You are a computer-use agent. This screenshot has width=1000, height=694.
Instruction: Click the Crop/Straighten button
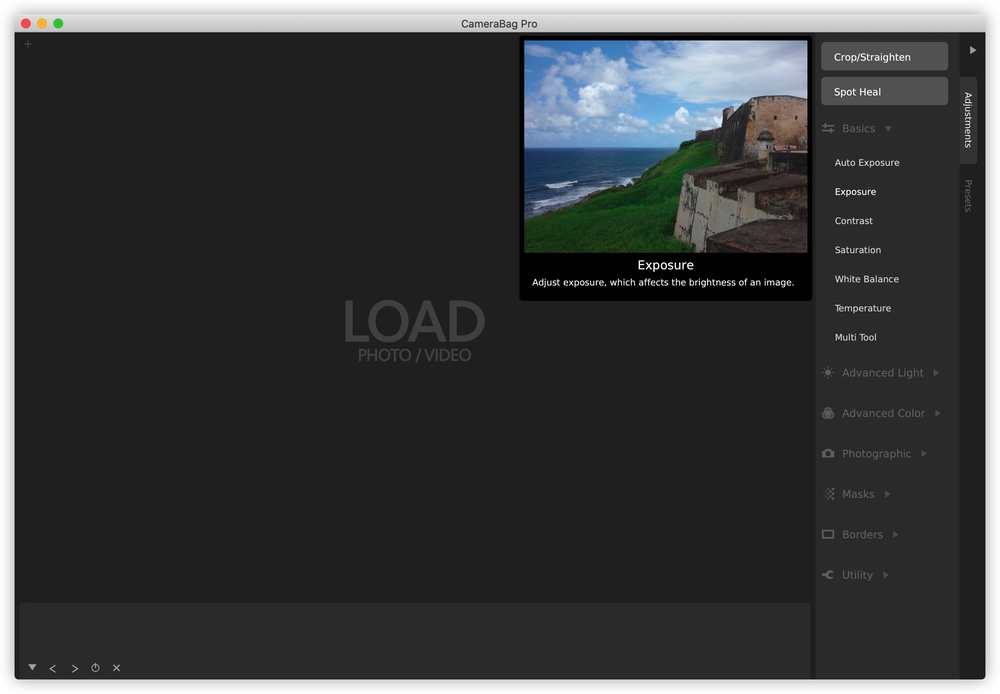884,57
